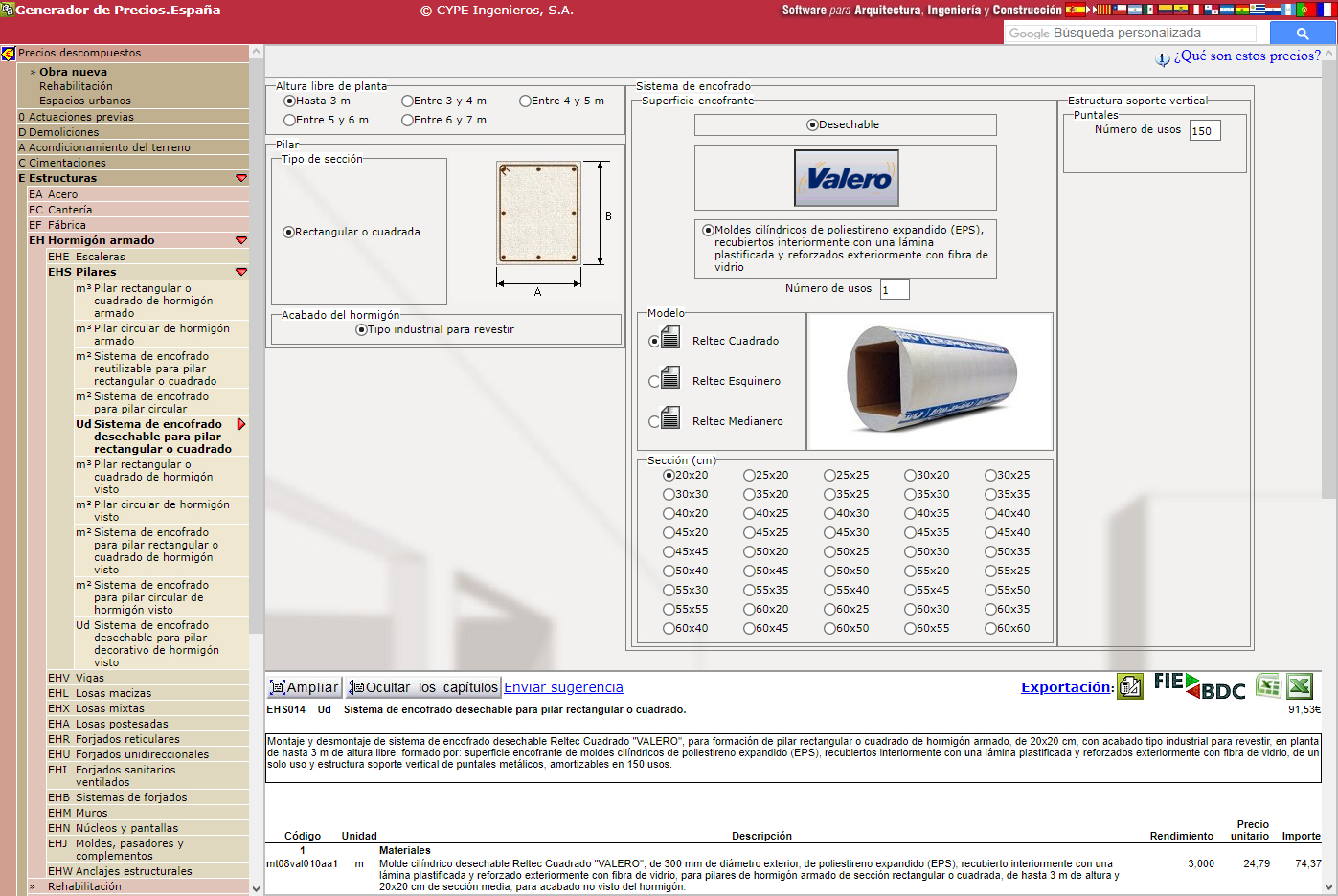
Task: Select the Reltec Esquinero model radio
Action: click(654, 381)
